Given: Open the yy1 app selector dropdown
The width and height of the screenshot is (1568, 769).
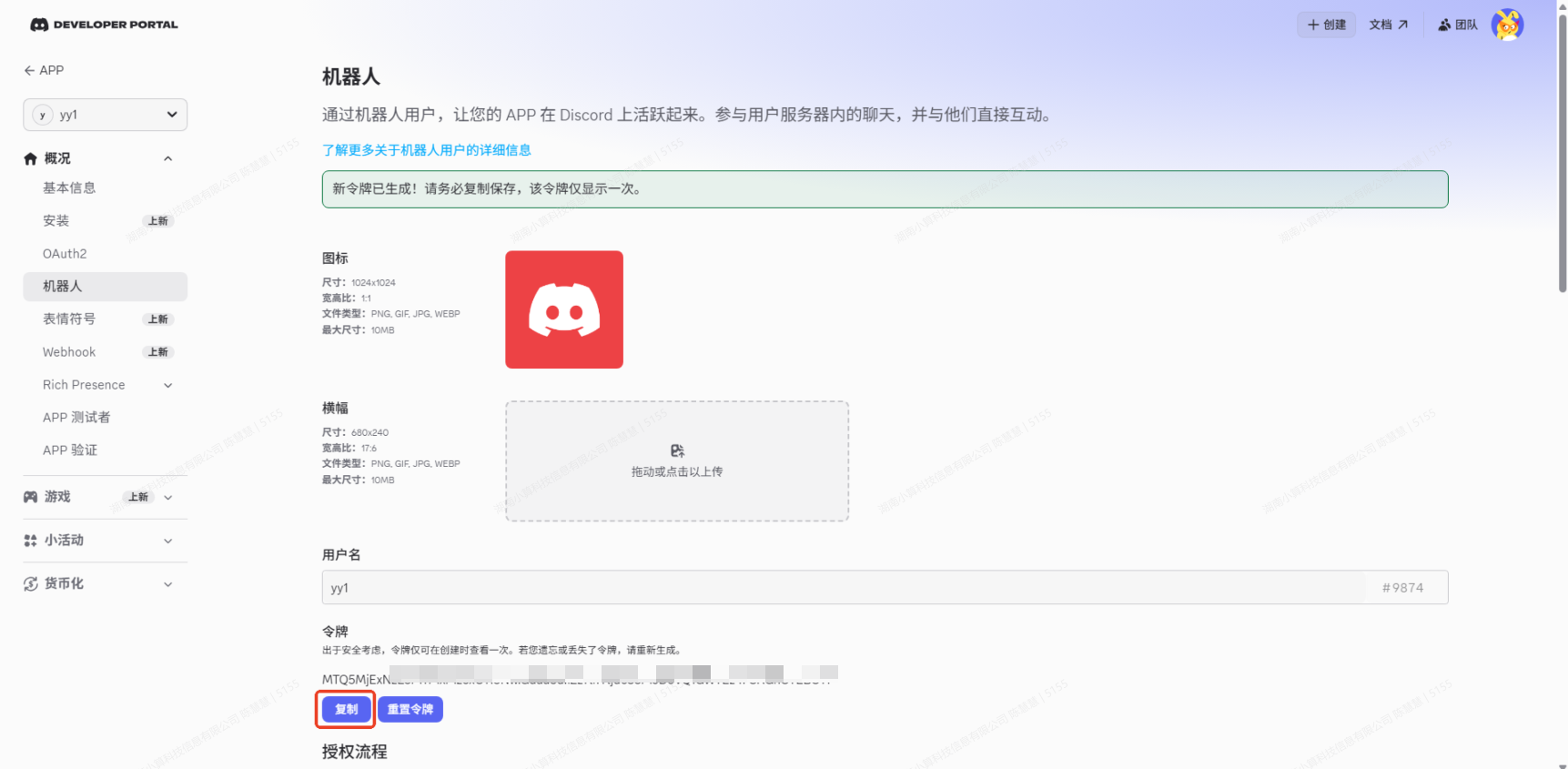Looking at the screenshot, I should [x=106, y=115].
